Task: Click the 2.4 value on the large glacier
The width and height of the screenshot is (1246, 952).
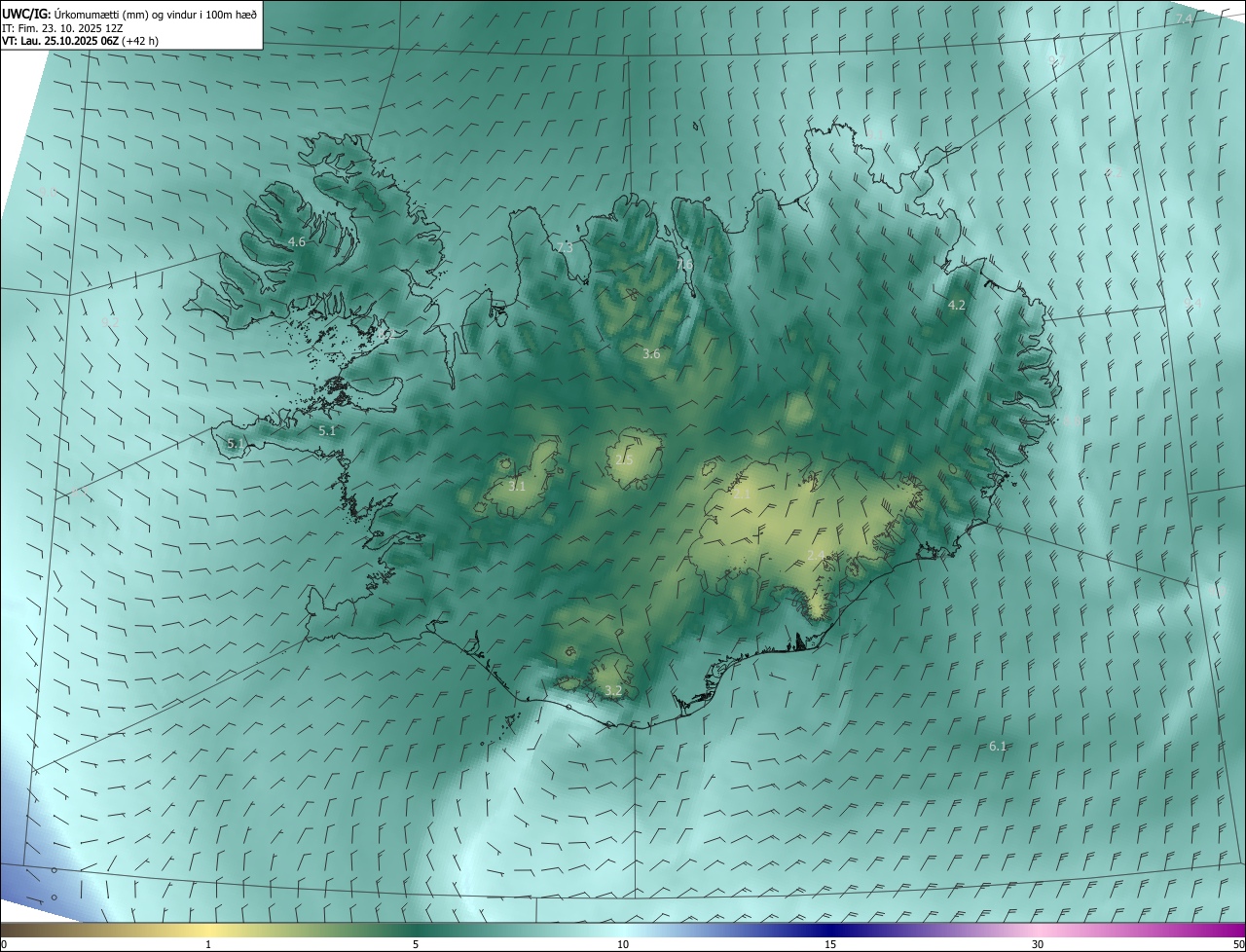Action: 816,555
